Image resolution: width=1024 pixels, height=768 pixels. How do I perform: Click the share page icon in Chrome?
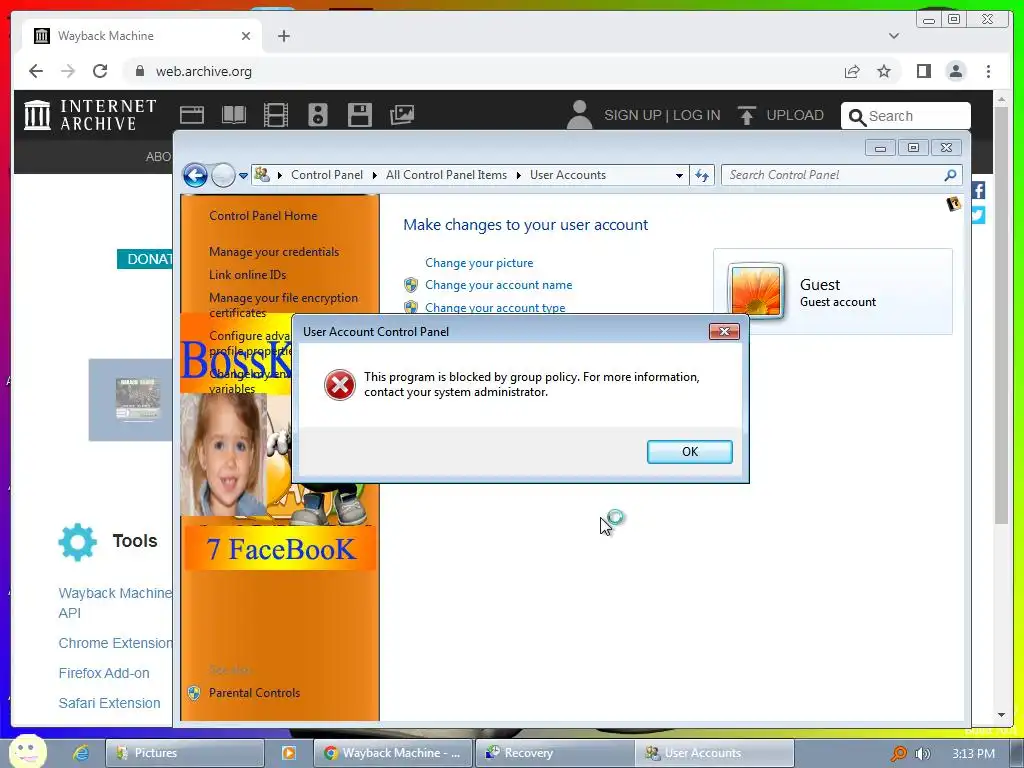[852, 71]
